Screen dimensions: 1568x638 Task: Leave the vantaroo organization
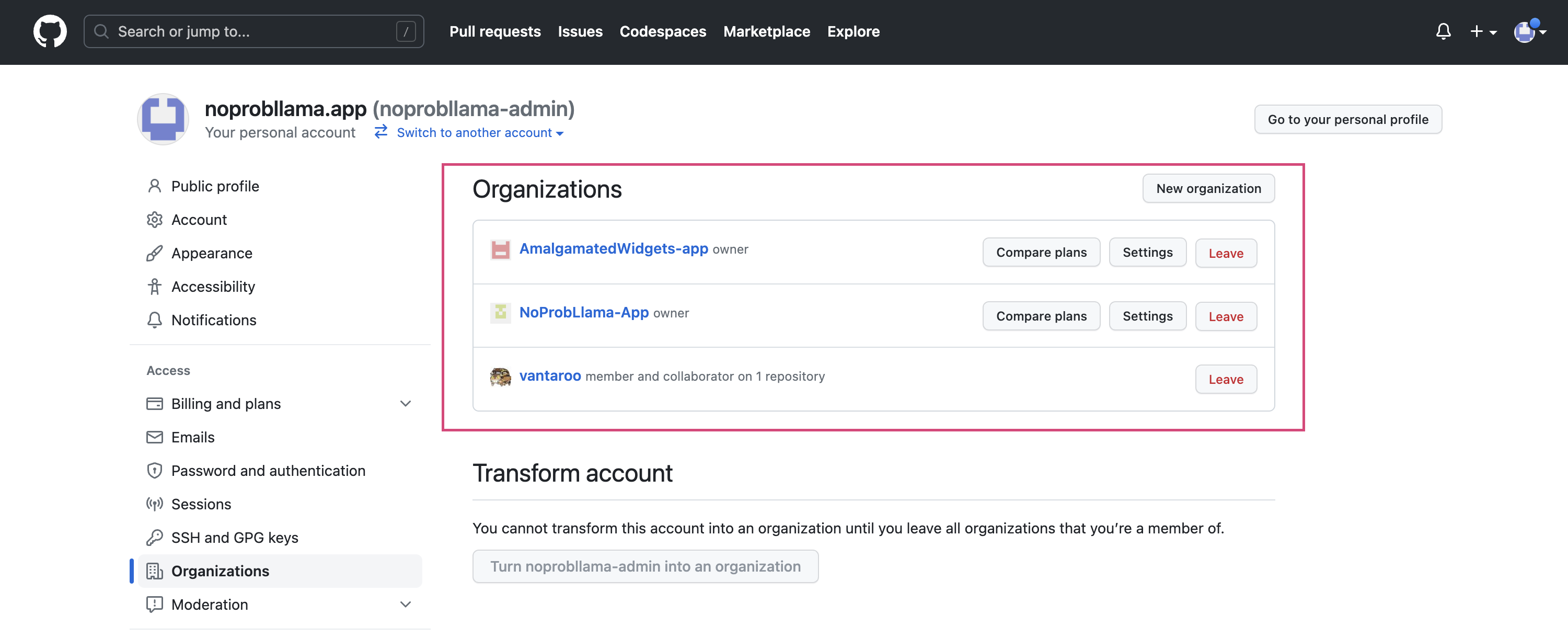pyautogui.click(x=1225, y=379)
